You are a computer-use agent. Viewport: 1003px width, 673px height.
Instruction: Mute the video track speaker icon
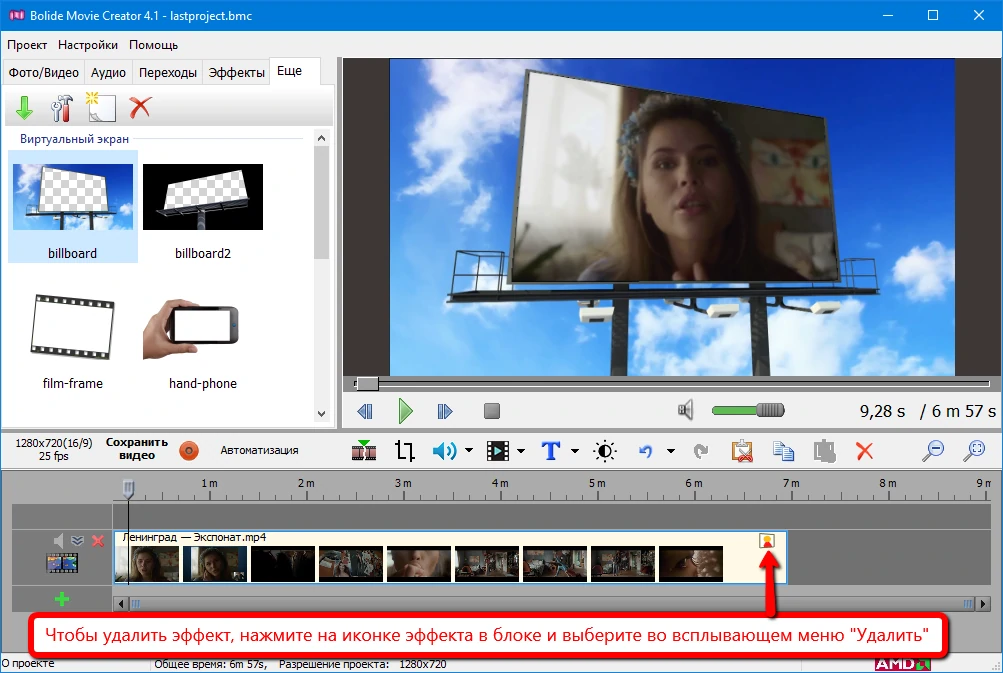[x=58, y=541]
